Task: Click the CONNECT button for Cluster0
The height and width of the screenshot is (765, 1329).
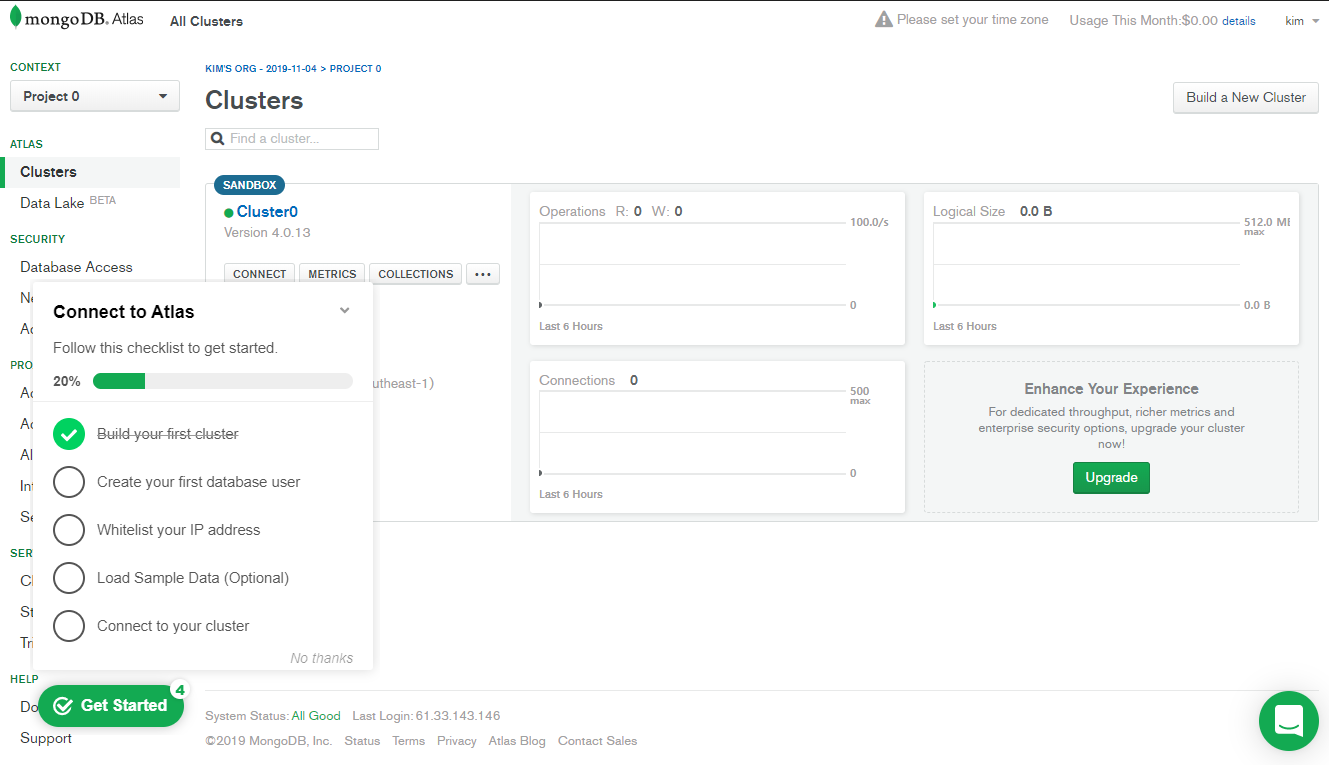Action: pos(260,274)
